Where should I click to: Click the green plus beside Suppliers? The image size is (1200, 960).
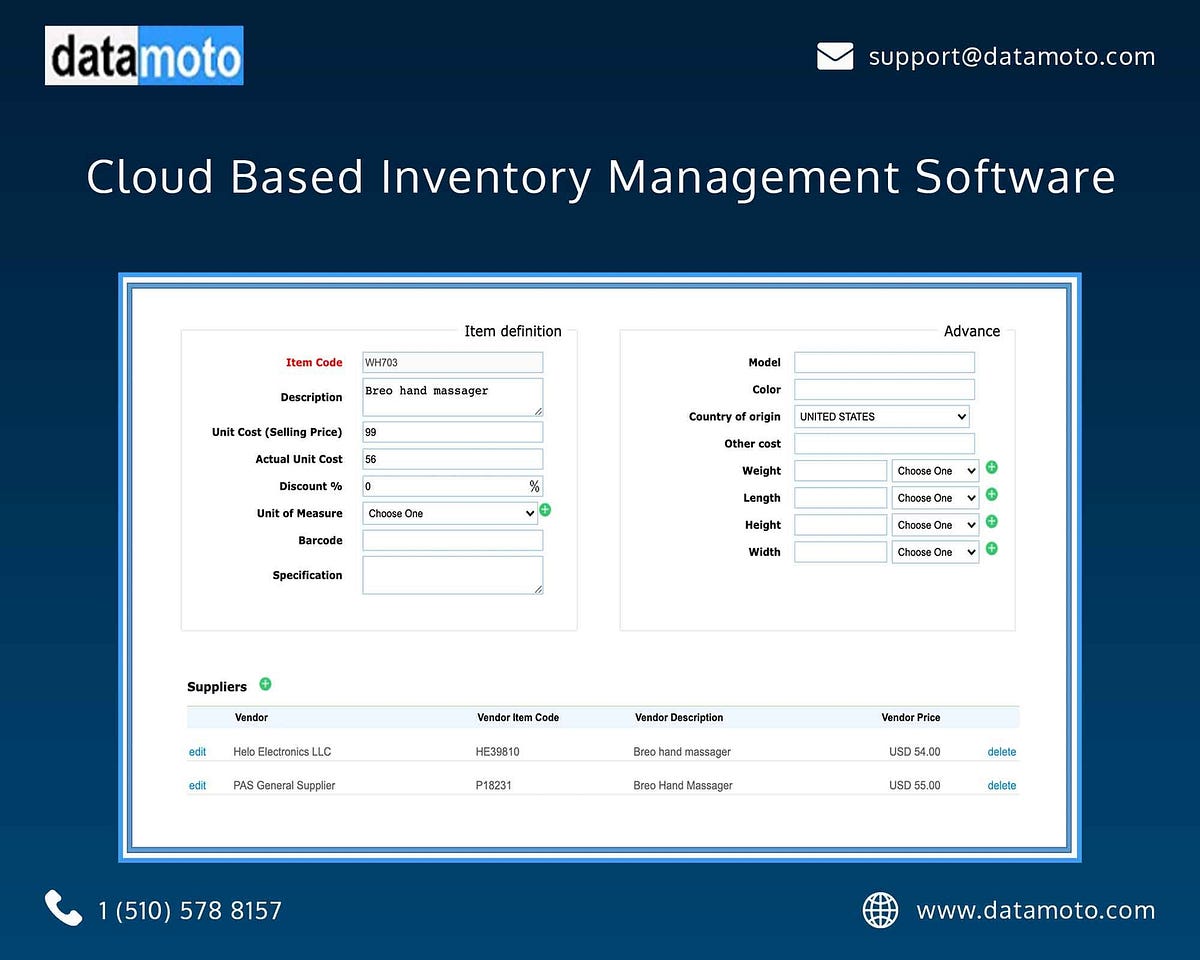pyautogui.click(x=265, y=684)
